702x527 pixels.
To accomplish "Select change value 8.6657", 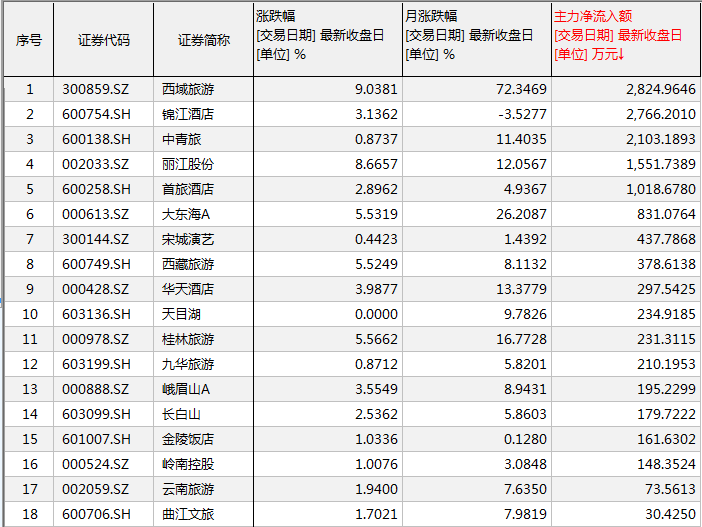I will [377, 164].
